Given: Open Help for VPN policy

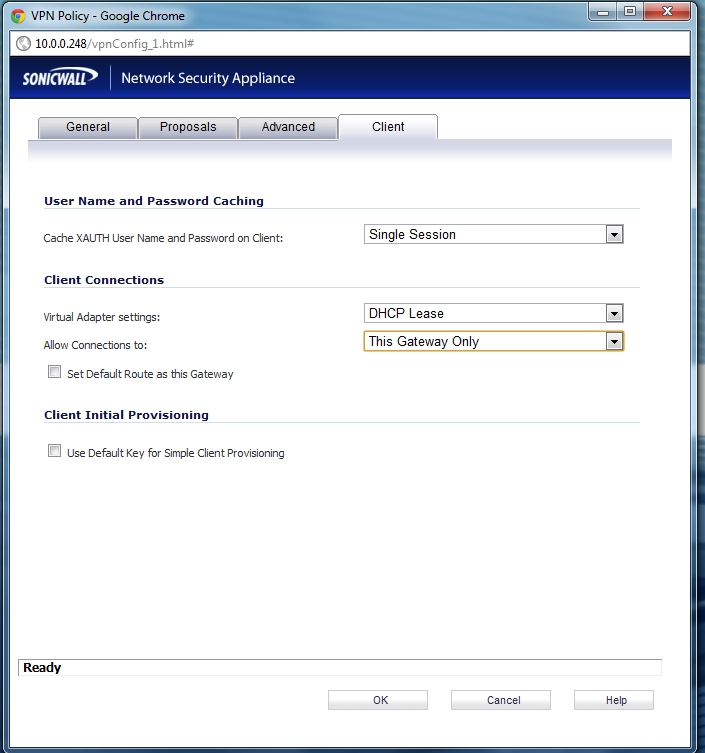Looking at the screenshot, I should [x=614, y=700].
